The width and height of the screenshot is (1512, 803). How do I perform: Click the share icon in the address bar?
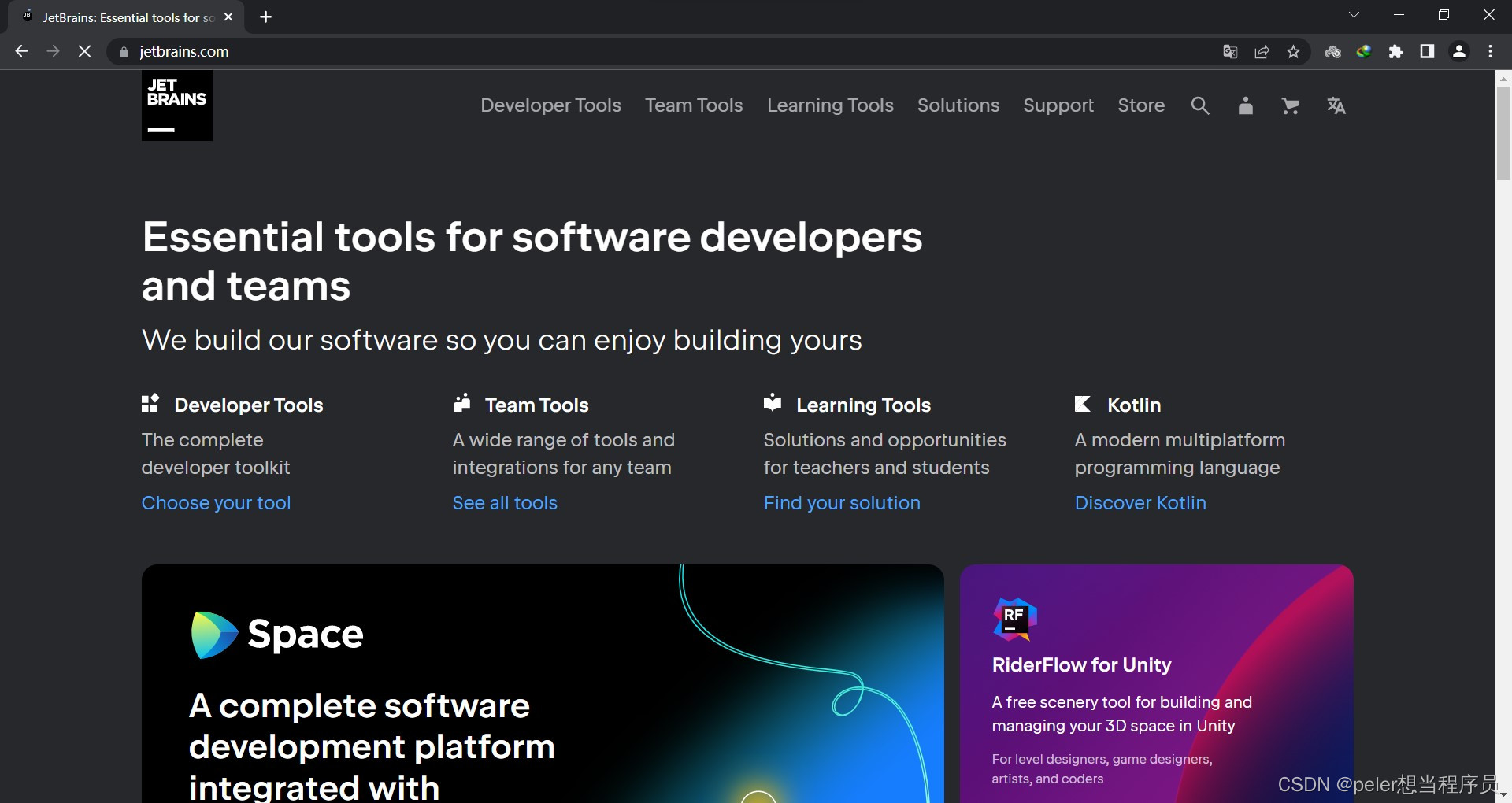(1261, 51)
